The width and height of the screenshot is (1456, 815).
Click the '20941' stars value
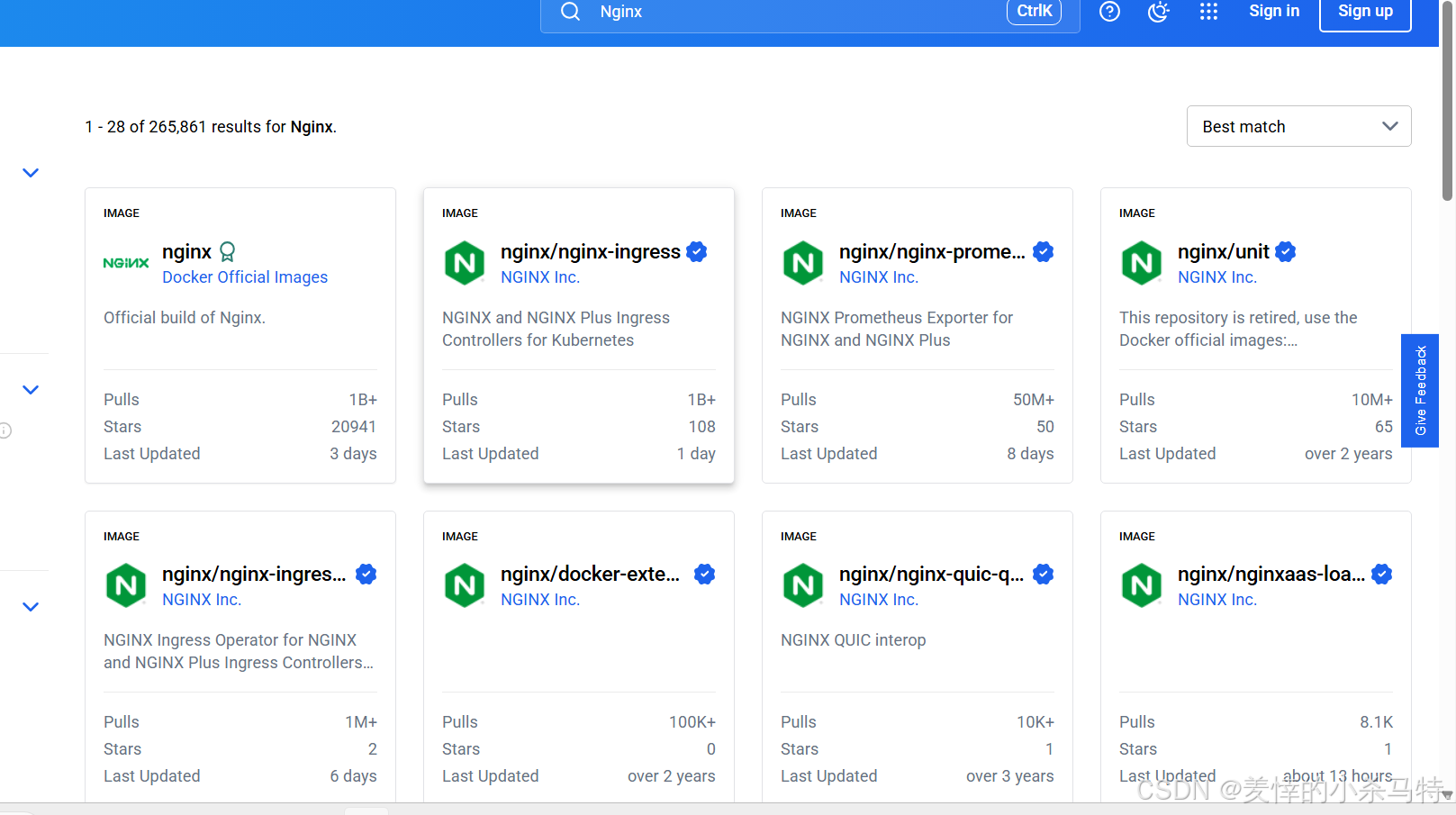pos(354,427)
